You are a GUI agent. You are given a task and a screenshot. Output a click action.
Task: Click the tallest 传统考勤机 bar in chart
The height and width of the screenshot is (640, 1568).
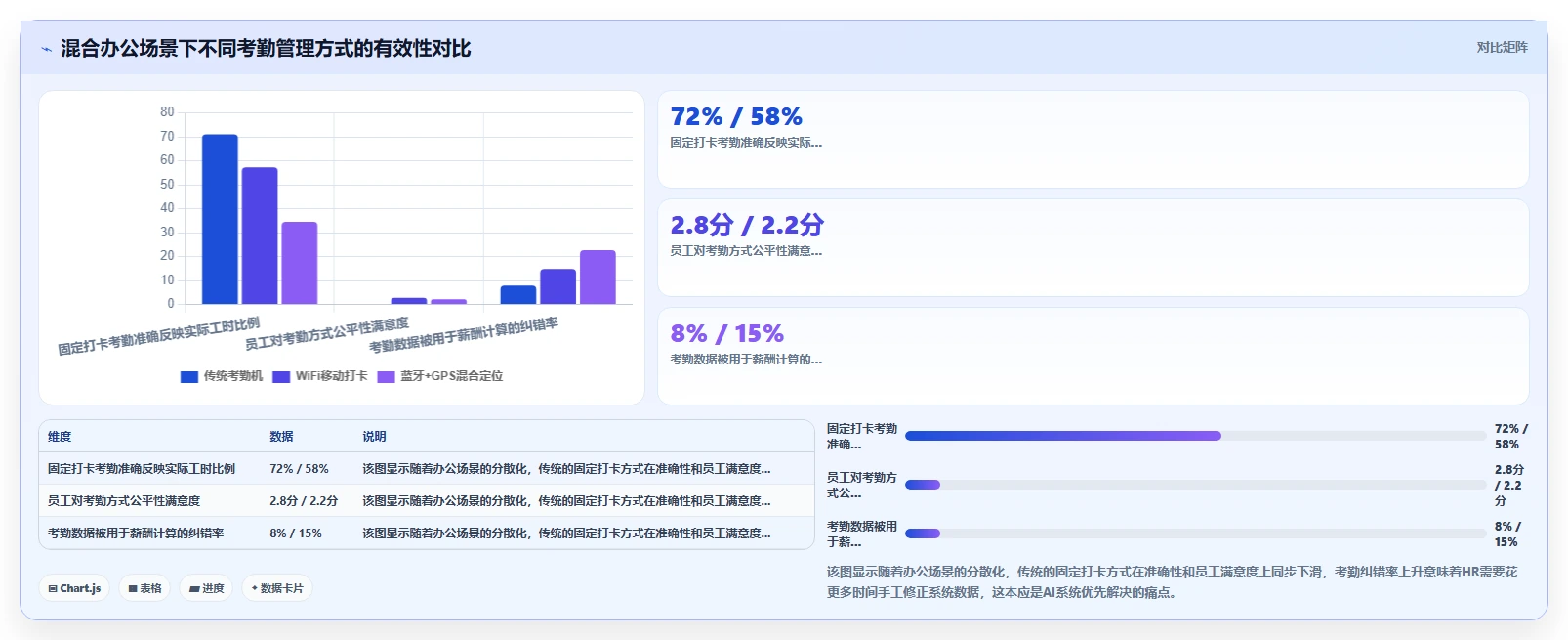[x=220, y=219]
